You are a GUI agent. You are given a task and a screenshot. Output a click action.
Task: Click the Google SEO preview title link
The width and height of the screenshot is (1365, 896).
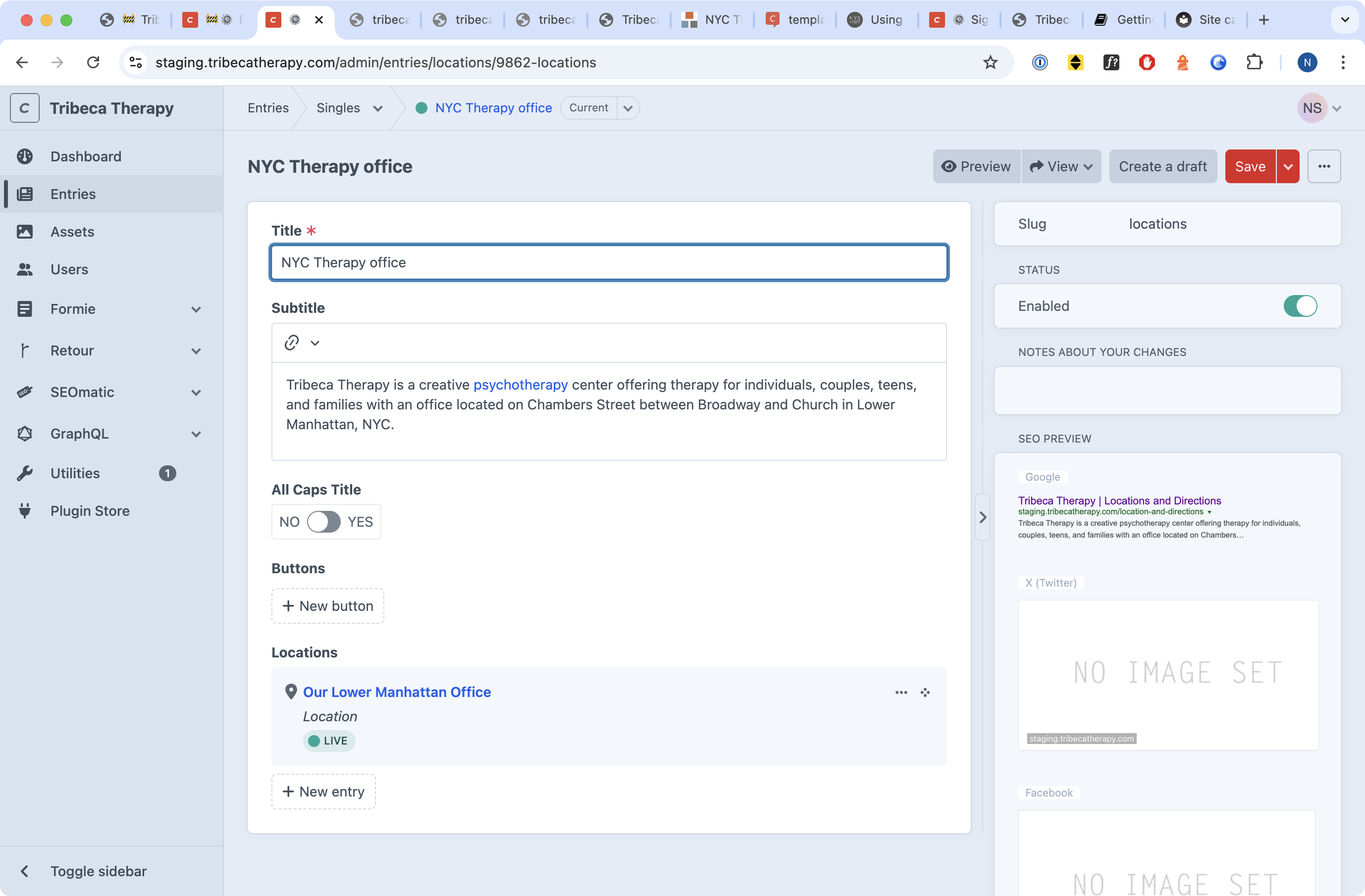pos(1119,500)
